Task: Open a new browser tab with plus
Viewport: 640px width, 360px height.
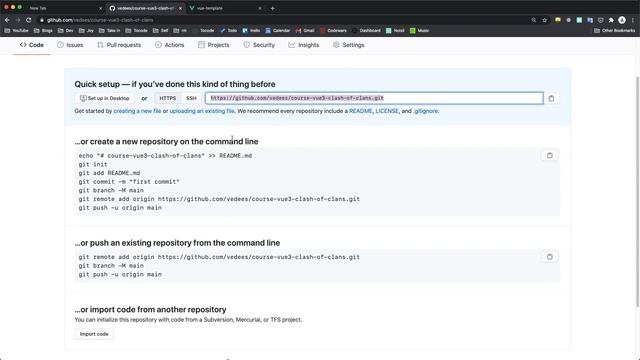Action: (x=272, y=8)
